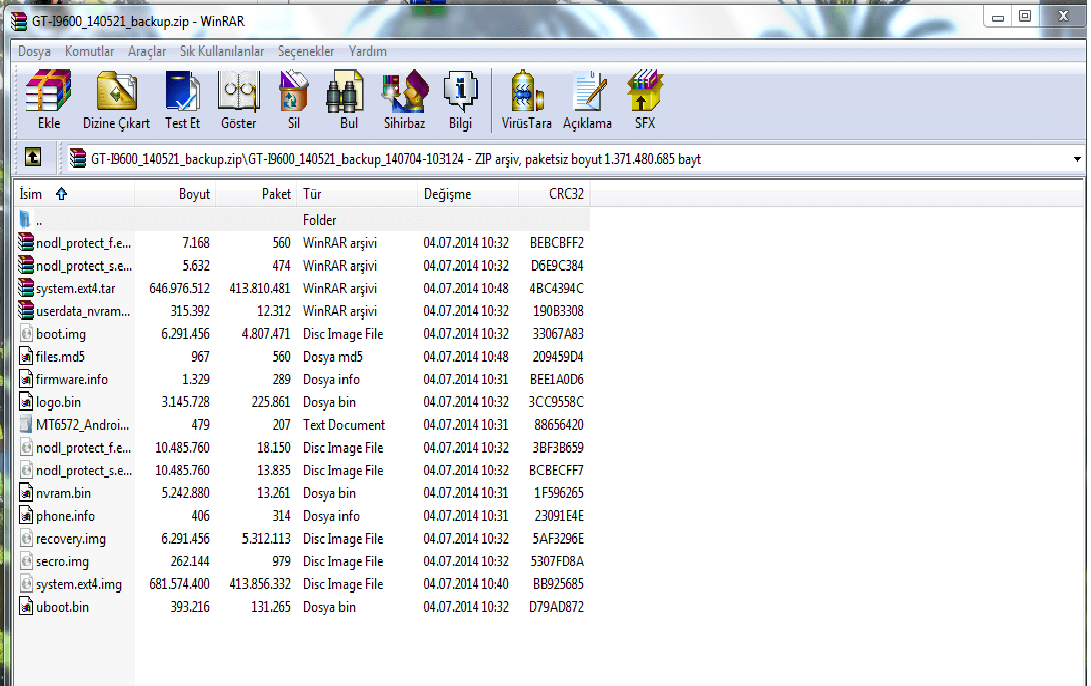Launch the Sihirbaz wizard
The height and width of the screenshot is (686, 1091).
tap(404, 101)
